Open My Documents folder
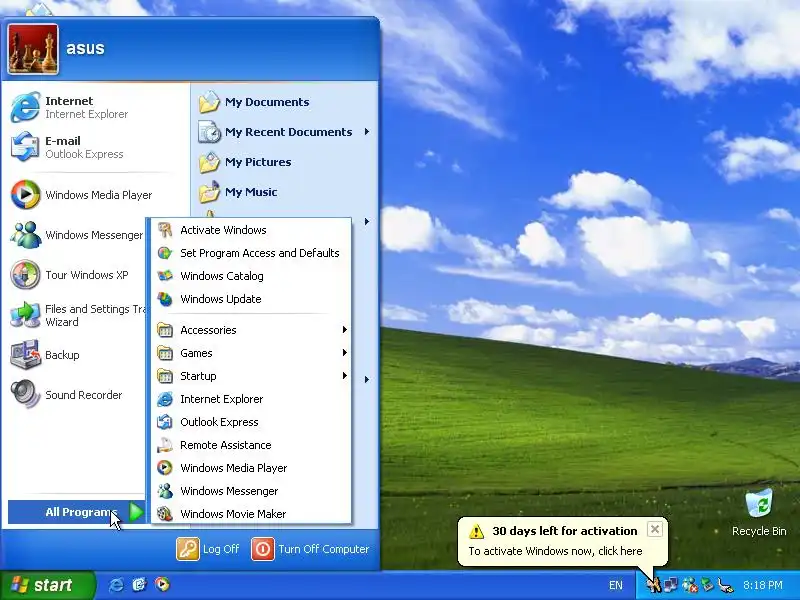The height and width of the screenshot is (600, 800). [284, 102]
